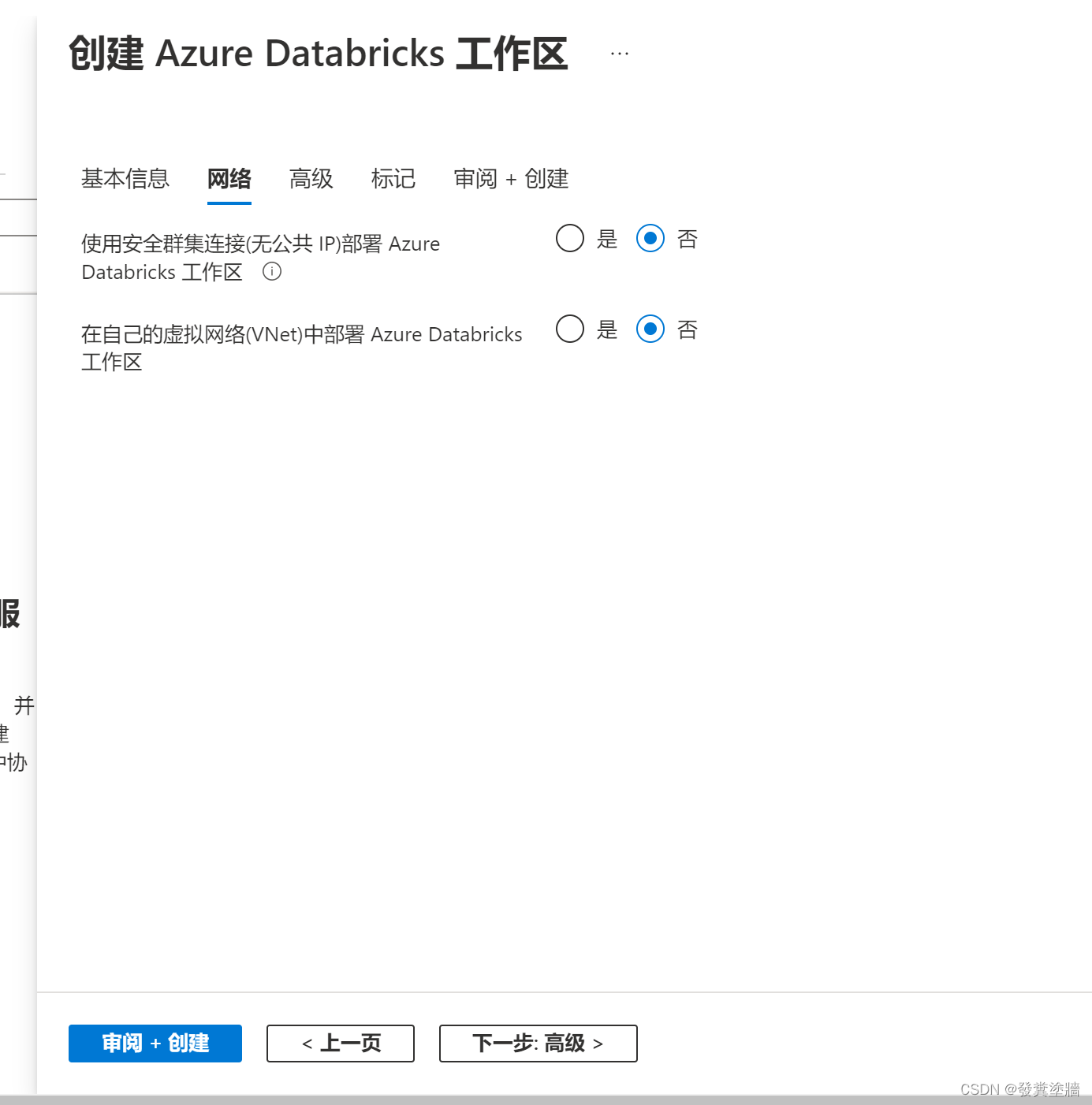Go back with the 上一页 button
The width and height of the screenshot is (1092, 1105).
pyautogui.click(x=341, y=1044)
